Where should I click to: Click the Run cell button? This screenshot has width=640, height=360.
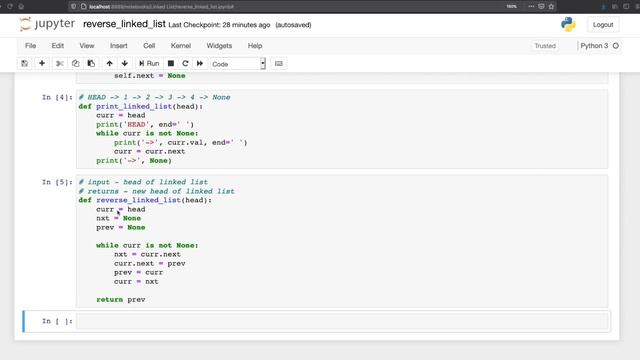click(149, 64)
